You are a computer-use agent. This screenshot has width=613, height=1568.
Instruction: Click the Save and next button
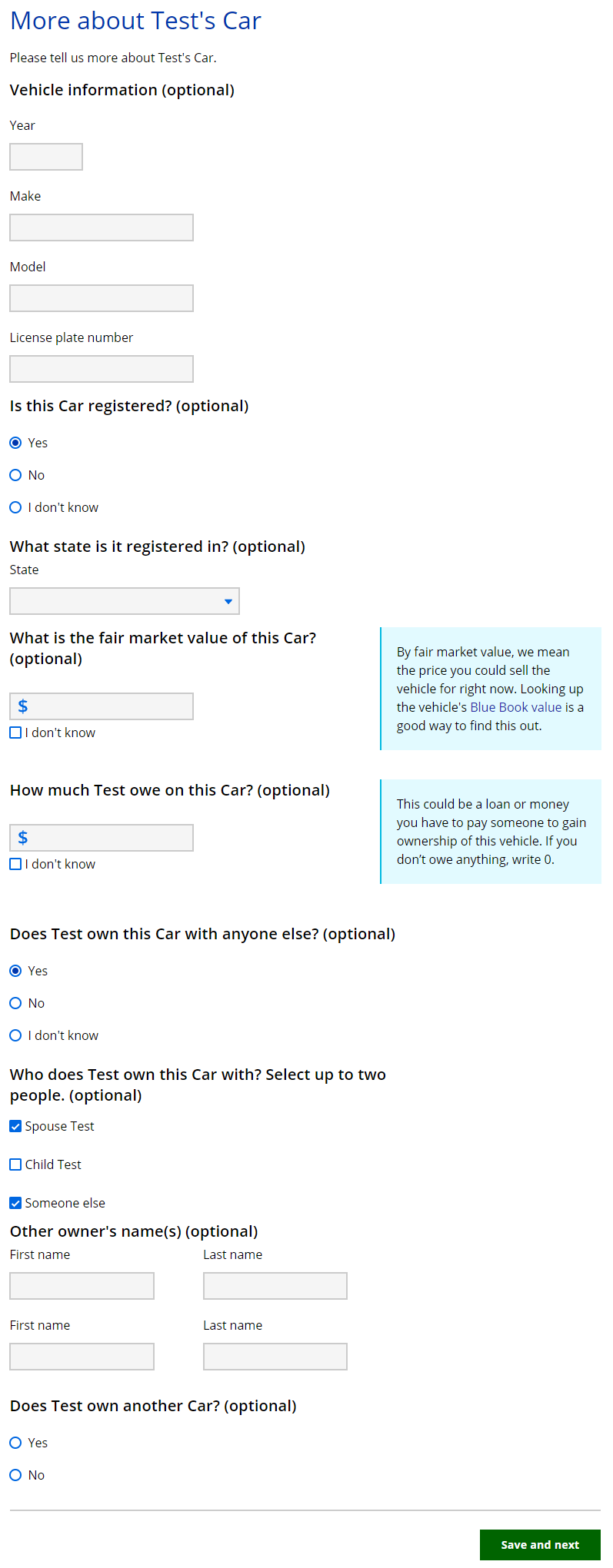pos(540,1545)
